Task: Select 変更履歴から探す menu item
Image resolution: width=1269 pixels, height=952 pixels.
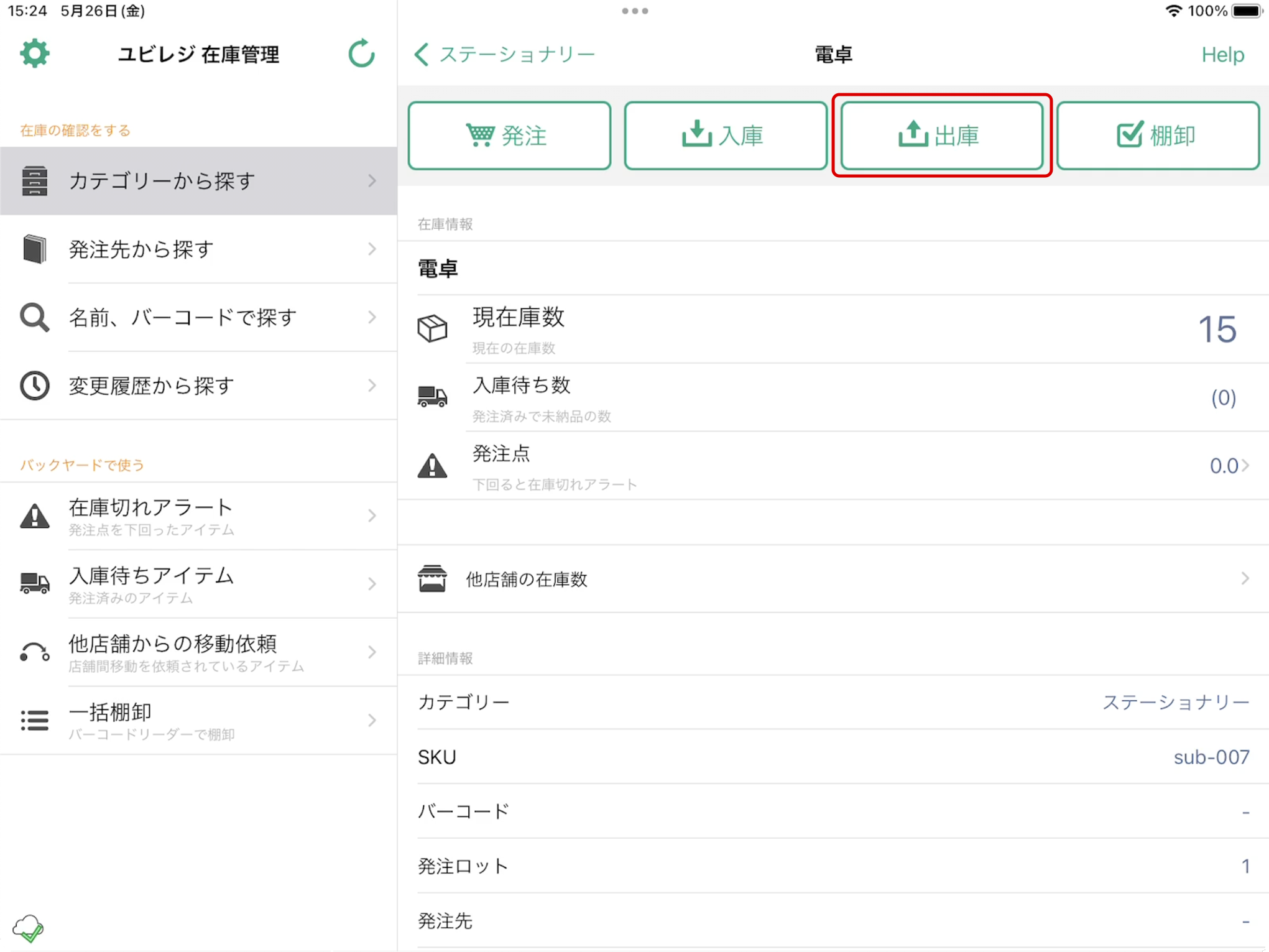Action: click(199, 386)
